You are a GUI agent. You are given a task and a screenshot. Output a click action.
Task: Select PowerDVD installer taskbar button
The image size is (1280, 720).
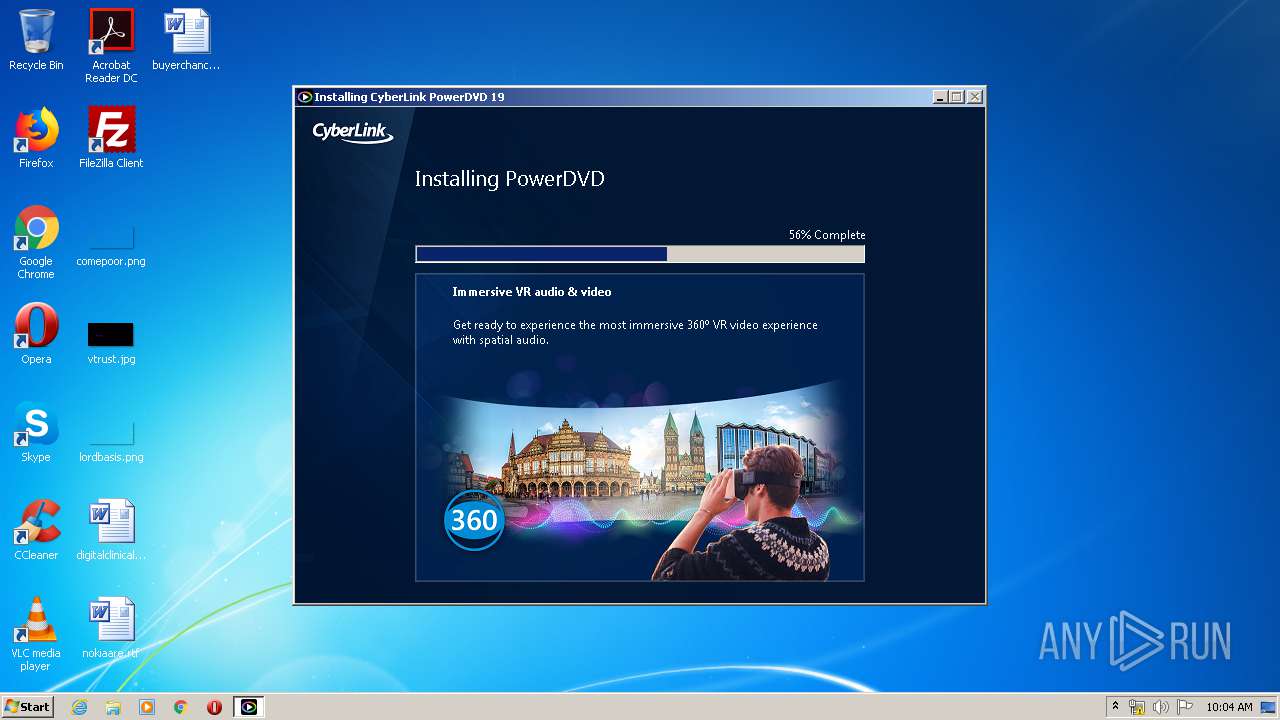(249, 707)
